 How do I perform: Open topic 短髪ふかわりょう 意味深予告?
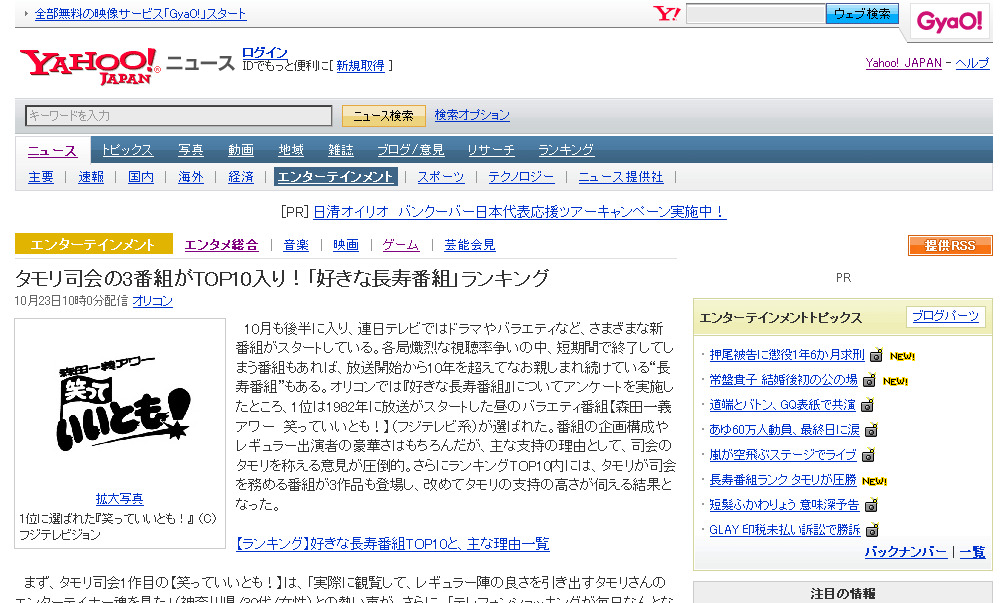coord(784,505)
